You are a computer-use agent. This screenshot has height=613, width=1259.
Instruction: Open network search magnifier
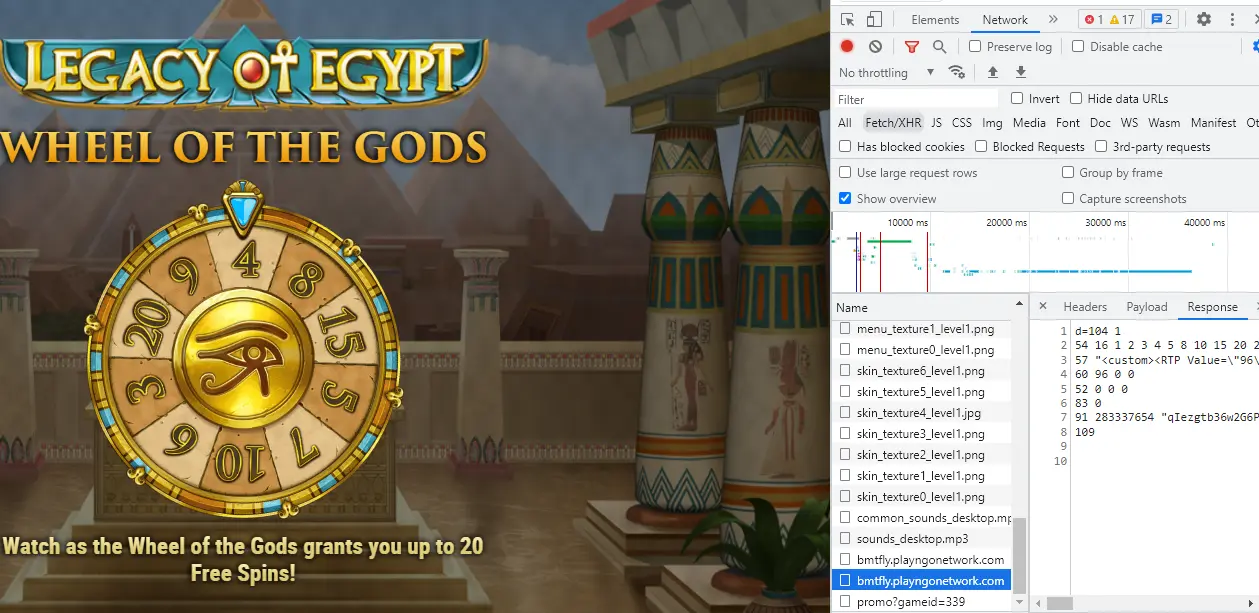pos(939,46)
